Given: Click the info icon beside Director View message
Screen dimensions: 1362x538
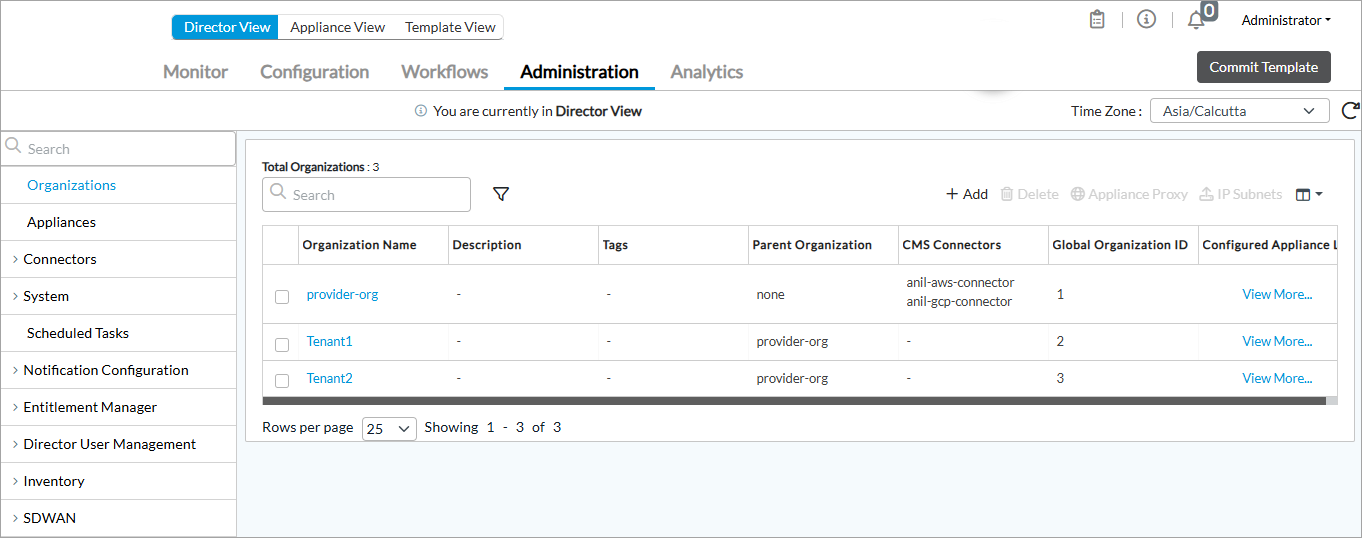Looking at the screenshot, I should click(421, 111).
